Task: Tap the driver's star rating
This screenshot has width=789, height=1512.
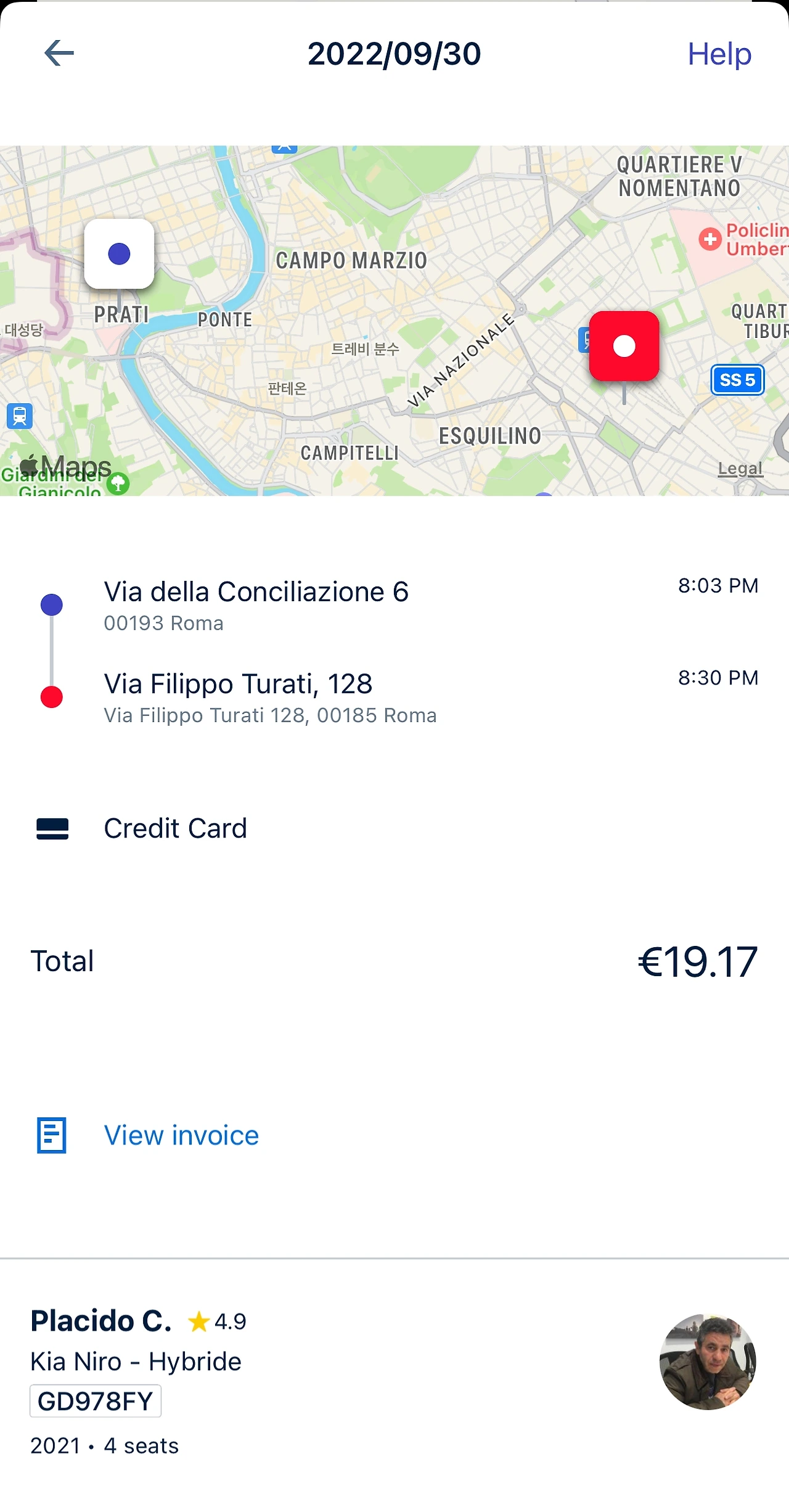Action: click(x=217, y=1321)
